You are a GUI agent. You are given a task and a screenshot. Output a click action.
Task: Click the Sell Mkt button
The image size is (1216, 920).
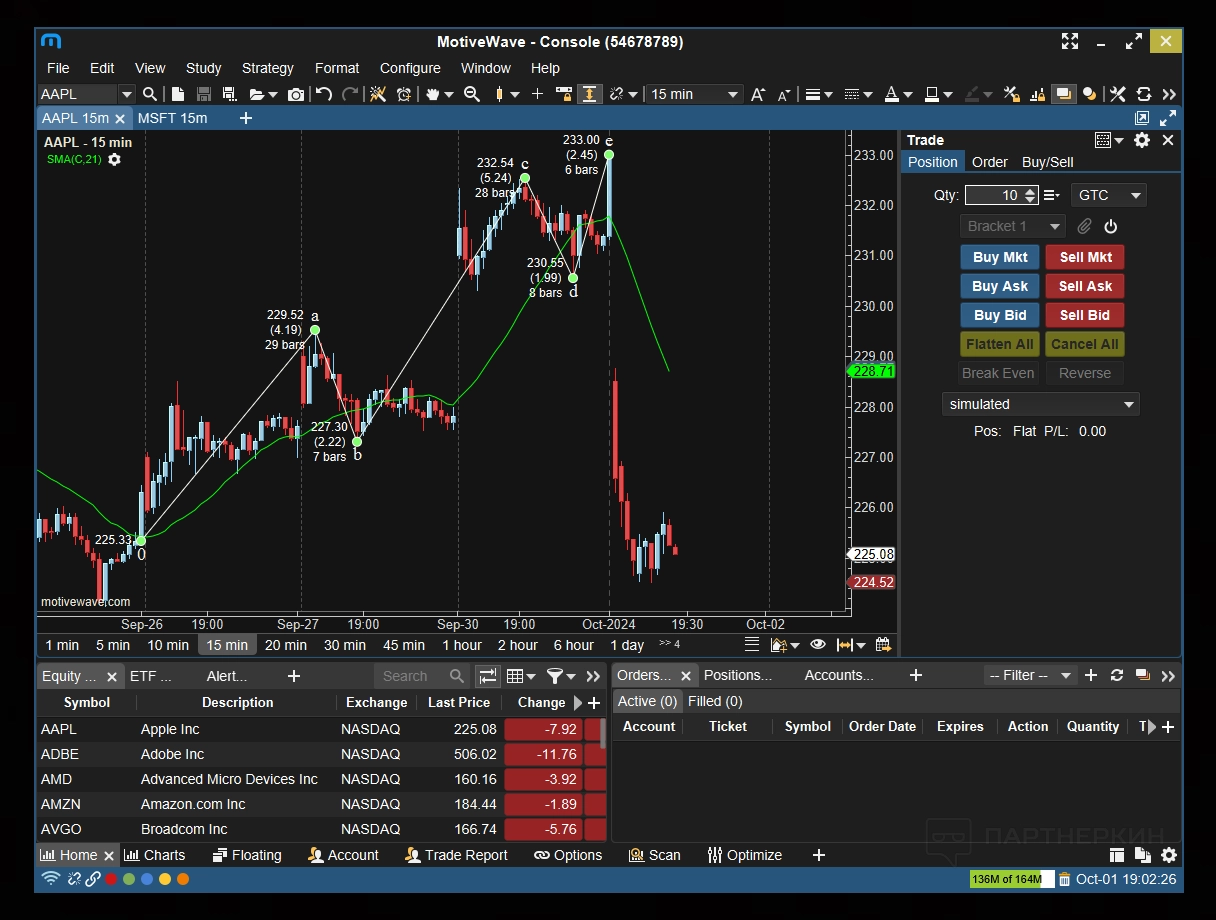(1085, 257)
